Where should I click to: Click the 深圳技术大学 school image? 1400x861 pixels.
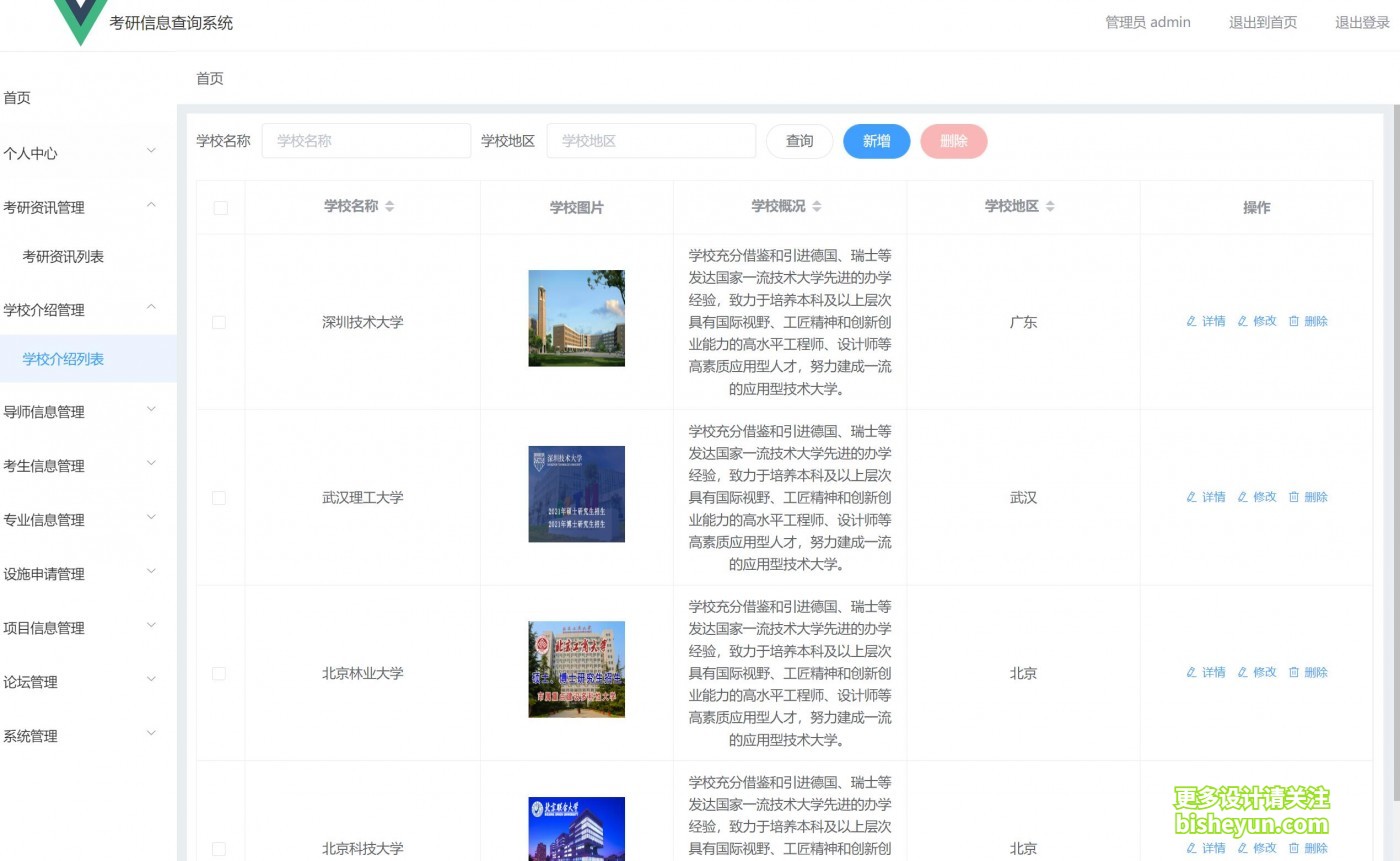pyautogui.click(x=577, y=318)
